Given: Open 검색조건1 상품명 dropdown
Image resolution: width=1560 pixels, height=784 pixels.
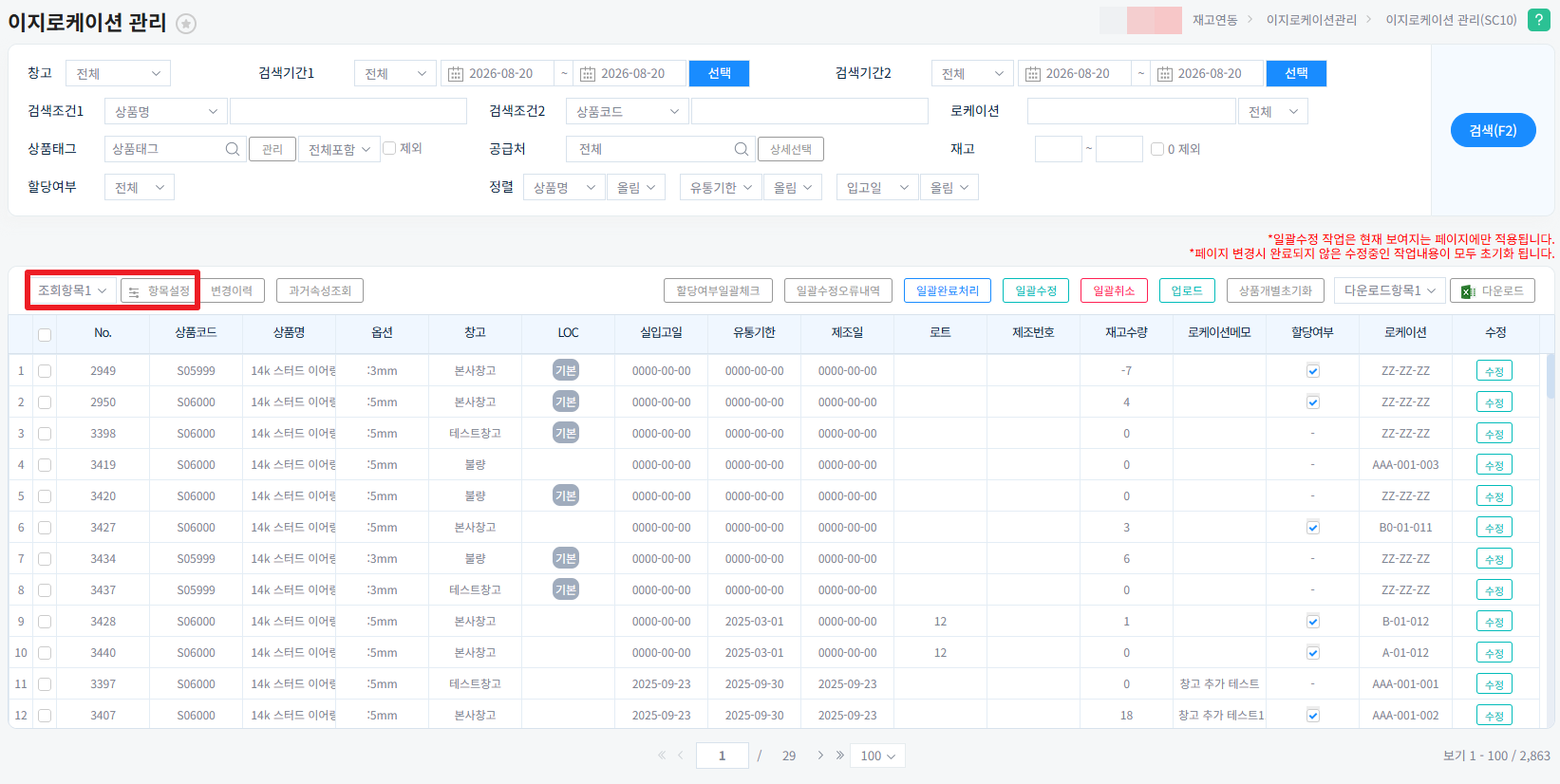Looking at the screenshot, I should coord(165,111).
